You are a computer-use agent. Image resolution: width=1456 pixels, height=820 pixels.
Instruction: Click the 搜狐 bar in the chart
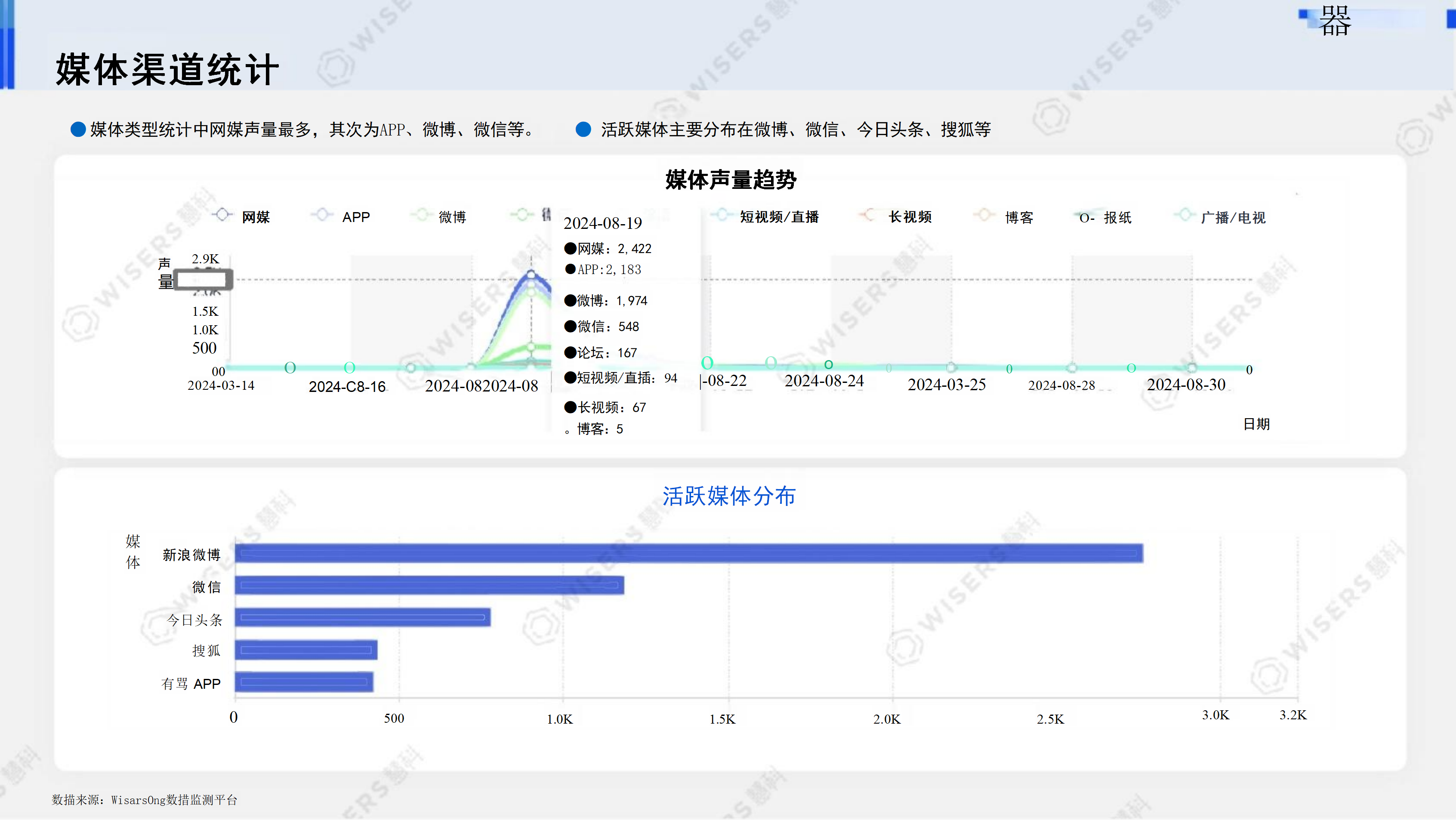pos(306,650)
